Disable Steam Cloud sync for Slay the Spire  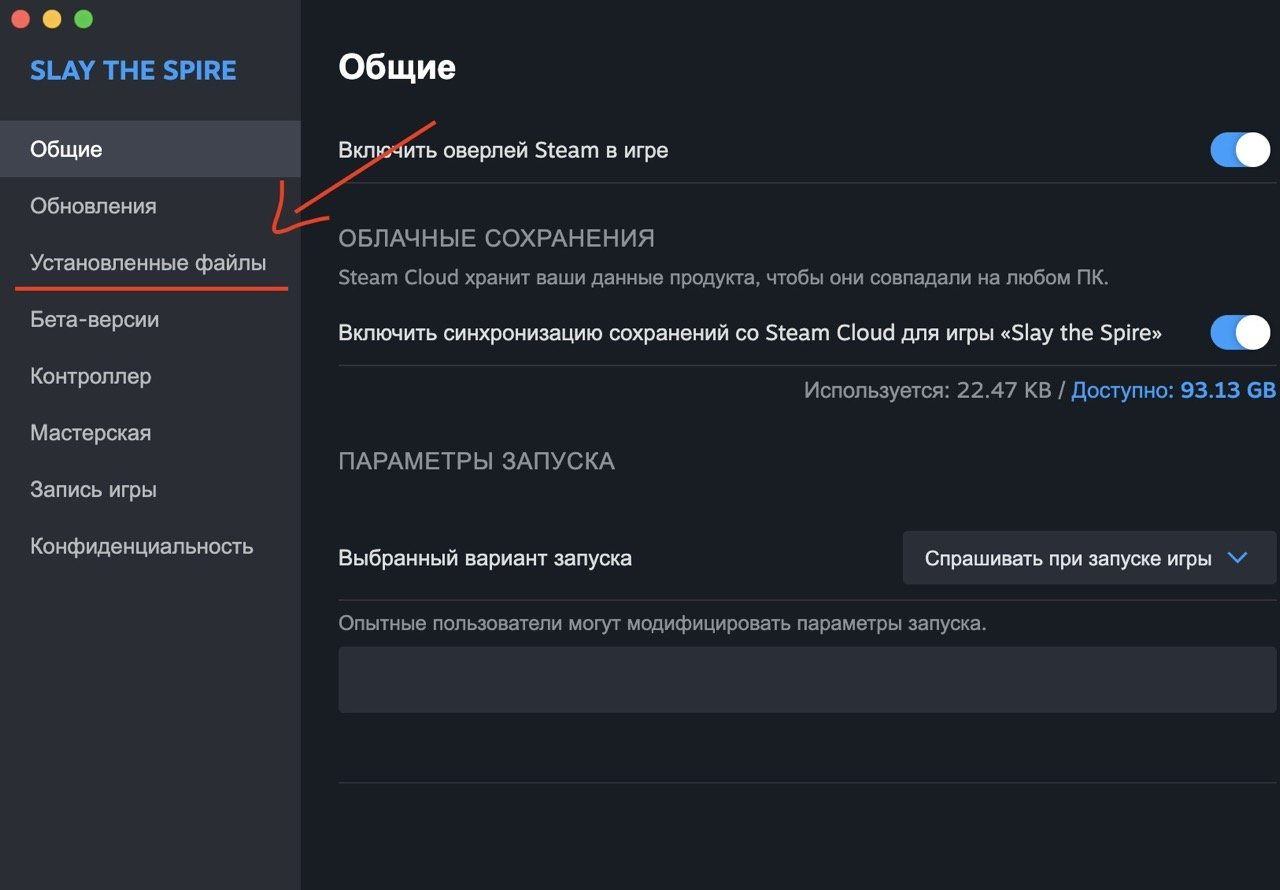tap(1240, 332)
